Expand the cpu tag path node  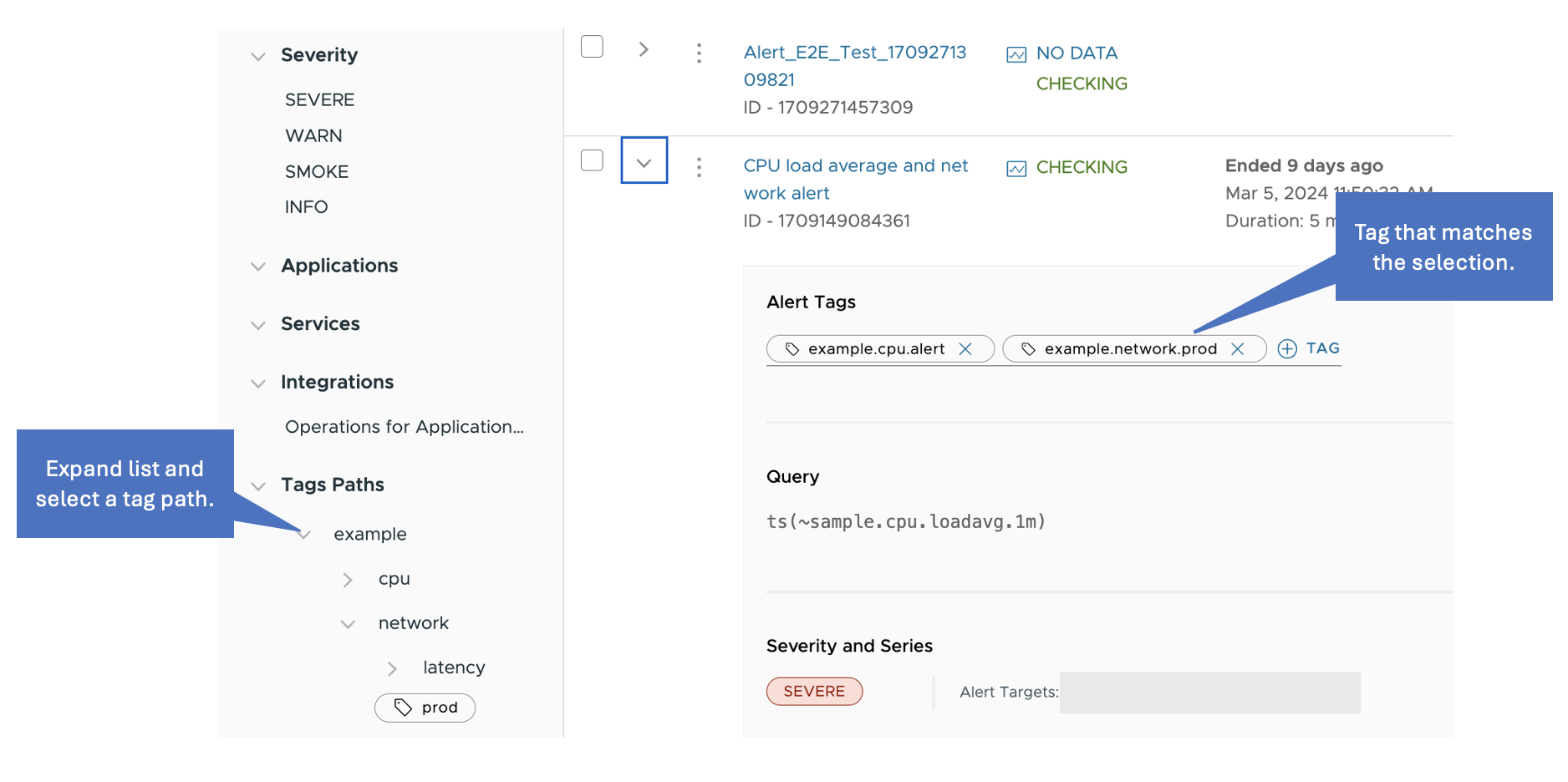348,580
